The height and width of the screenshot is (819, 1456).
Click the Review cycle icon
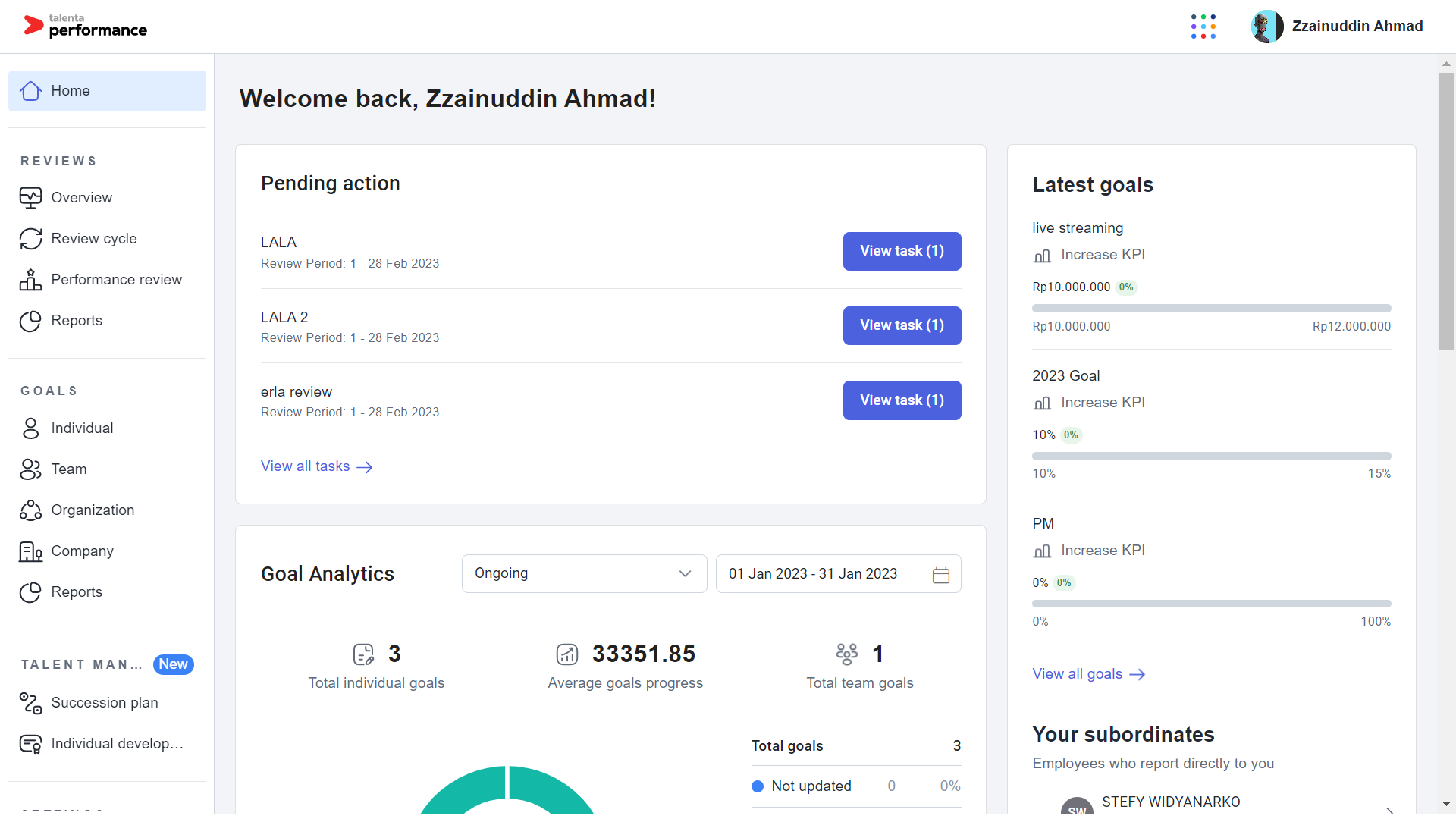coord(30,238)
